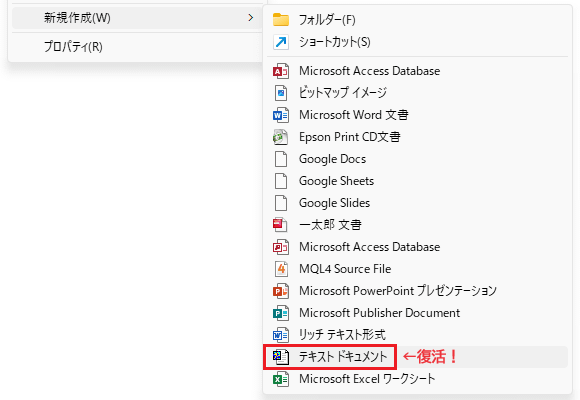The height and width of the screenshot is (400, 580).
Task: Click the blank page icon beside Google Docs
Action: coord(281,159)
